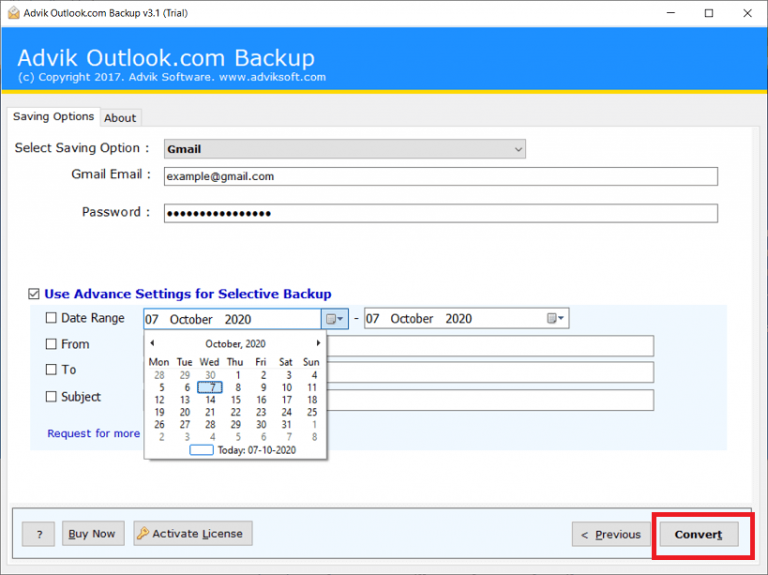Select the Saving Options tab
The image size is (768, 575).
(x=53, y=117)
